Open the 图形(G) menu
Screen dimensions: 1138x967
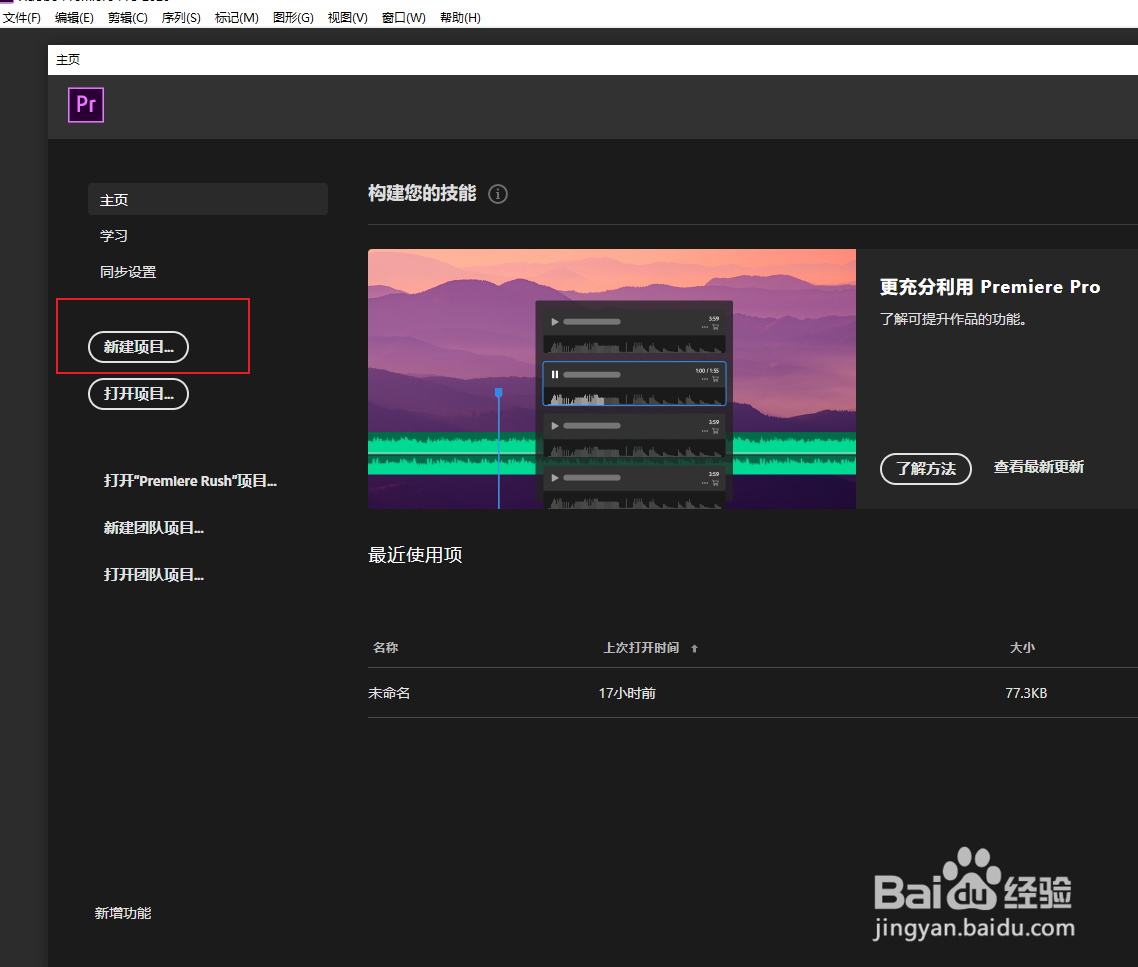[293, 17]
